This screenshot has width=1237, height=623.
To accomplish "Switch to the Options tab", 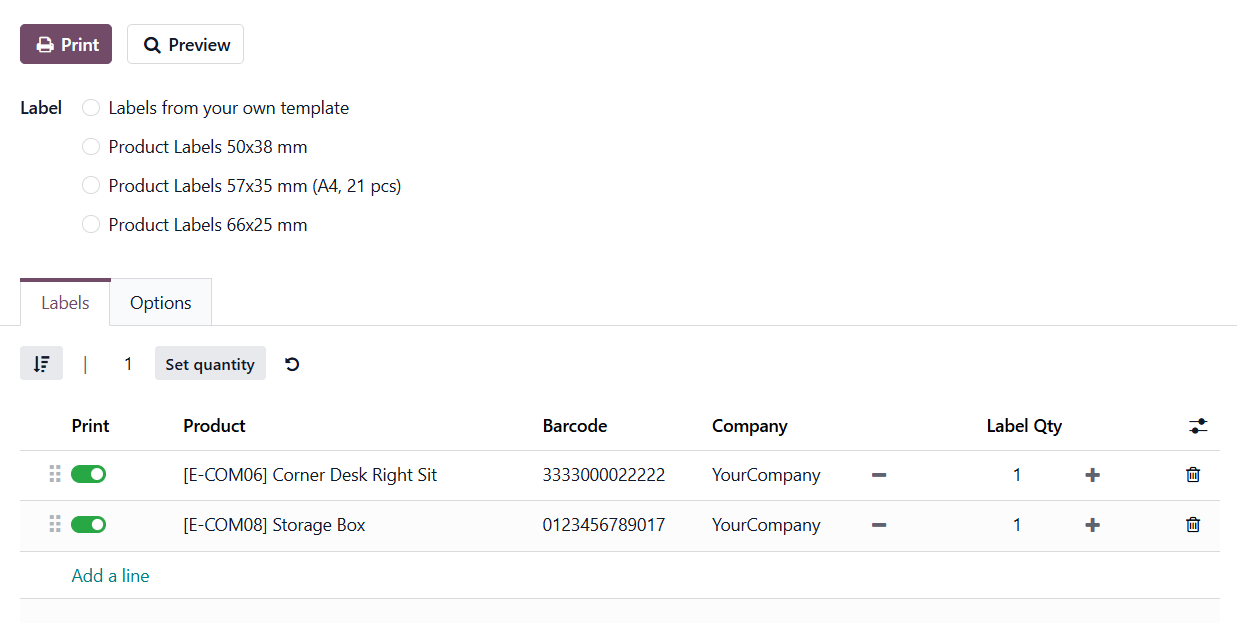I will (x=161, y=303).
